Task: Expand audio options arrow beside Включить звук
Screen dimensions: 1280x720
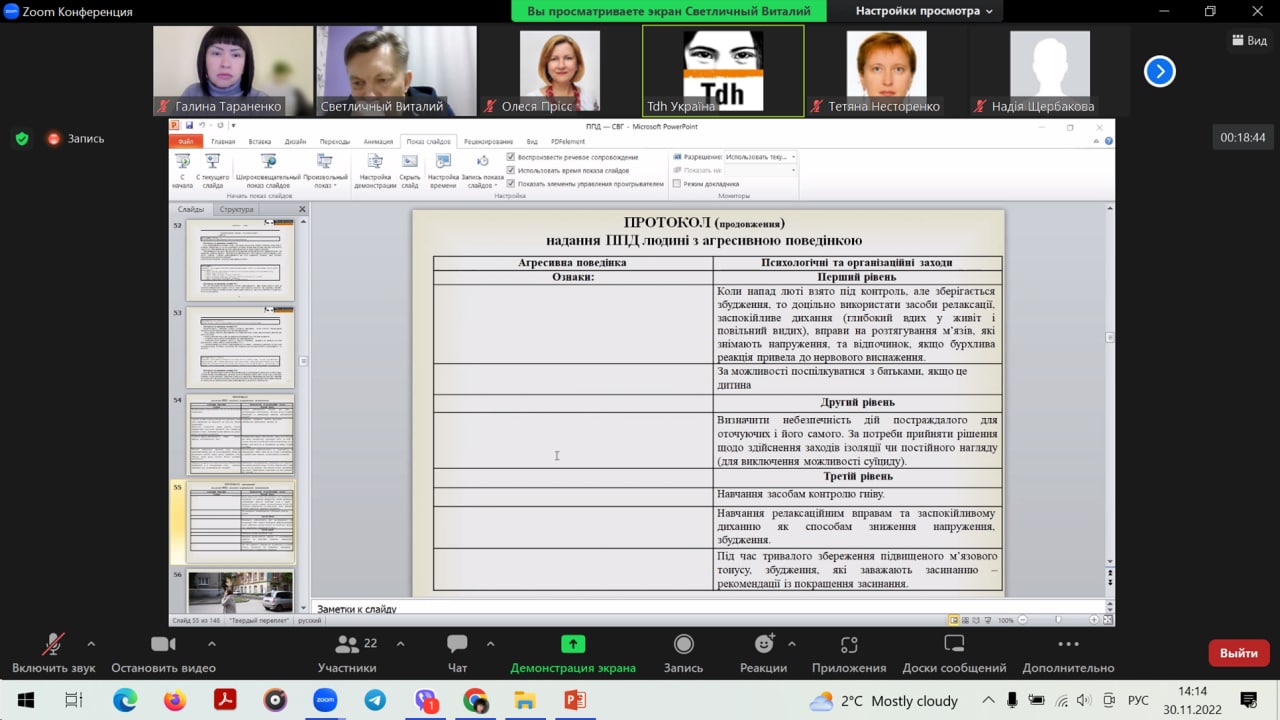Action: 91,644
